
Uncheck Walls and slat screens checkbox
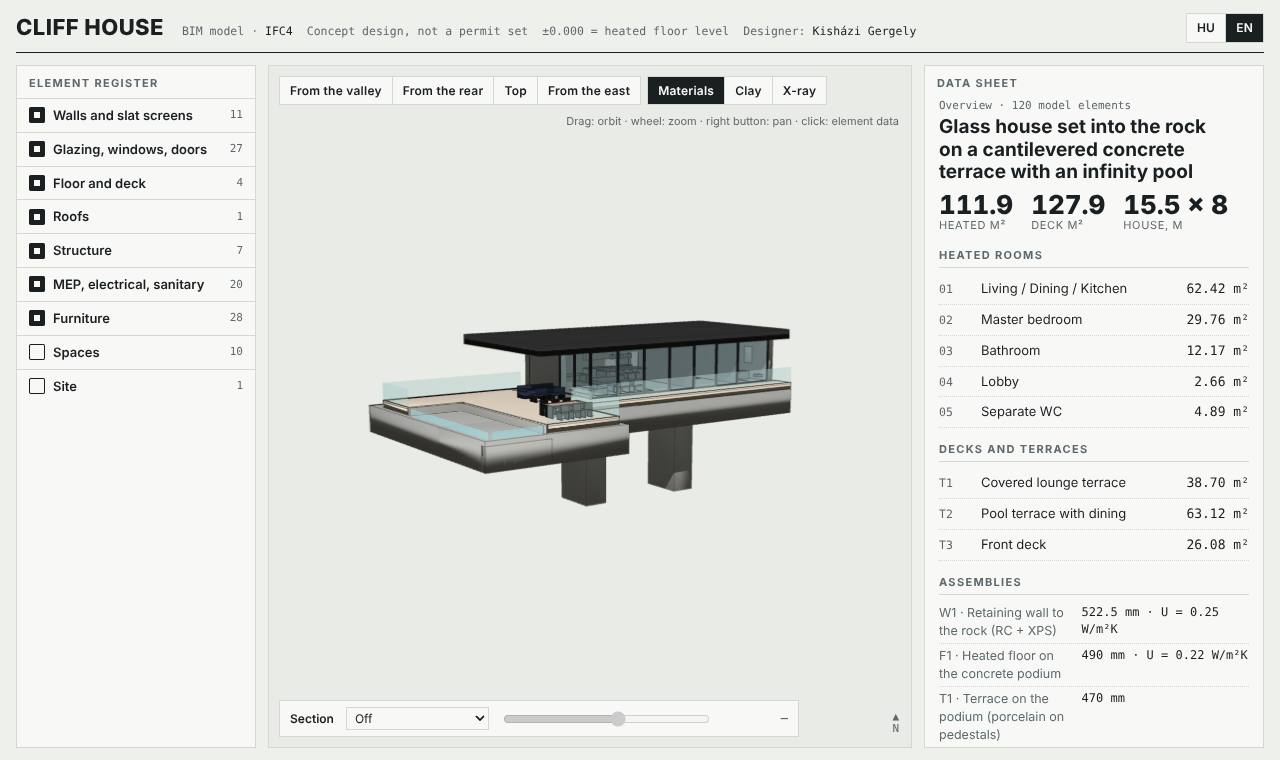tap(37, 115)
